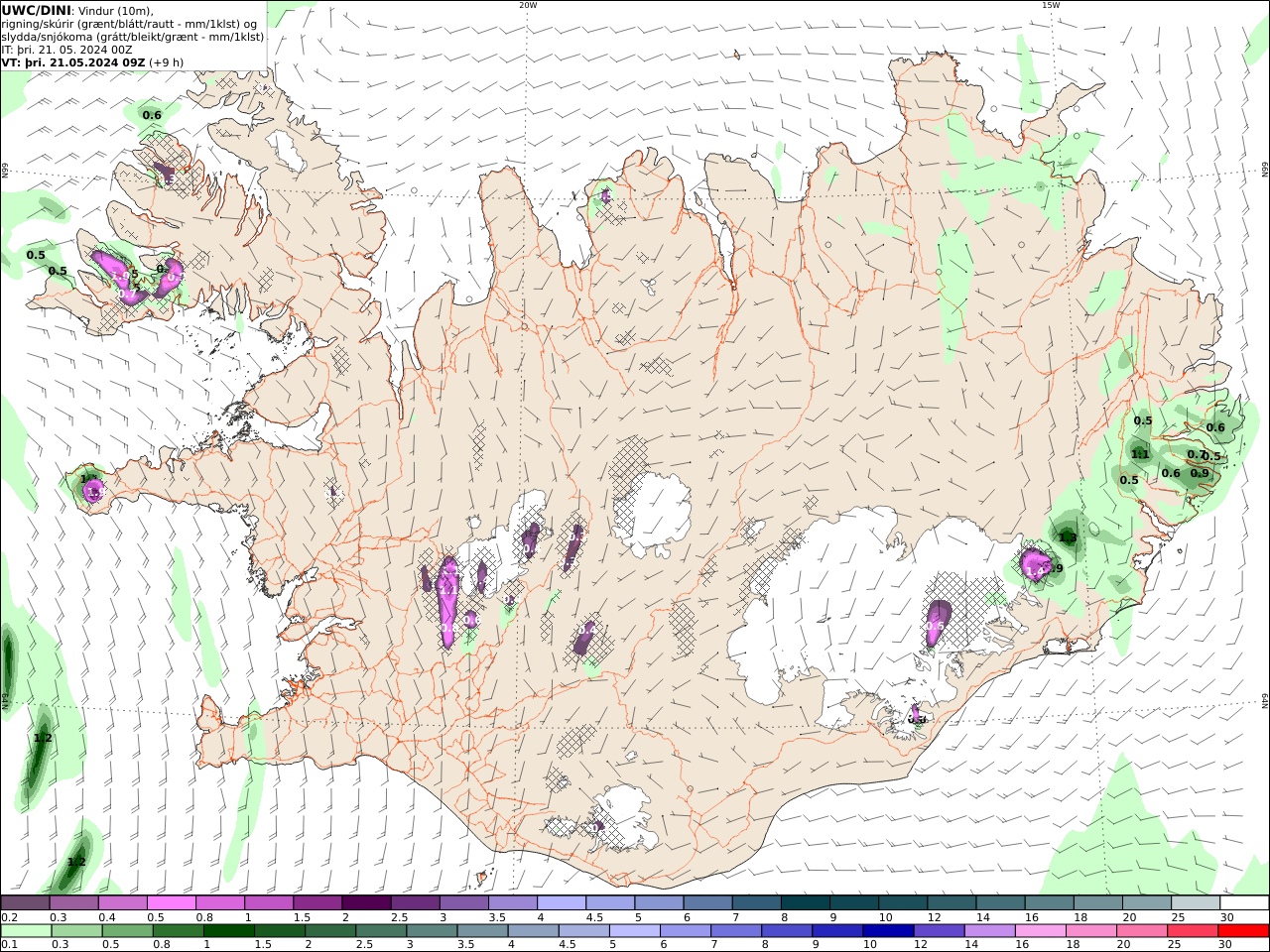Screen dimensions: 1270x952
Task: Select the pale green 0.1 rain-scale swatch
Action: pos(26,931)
